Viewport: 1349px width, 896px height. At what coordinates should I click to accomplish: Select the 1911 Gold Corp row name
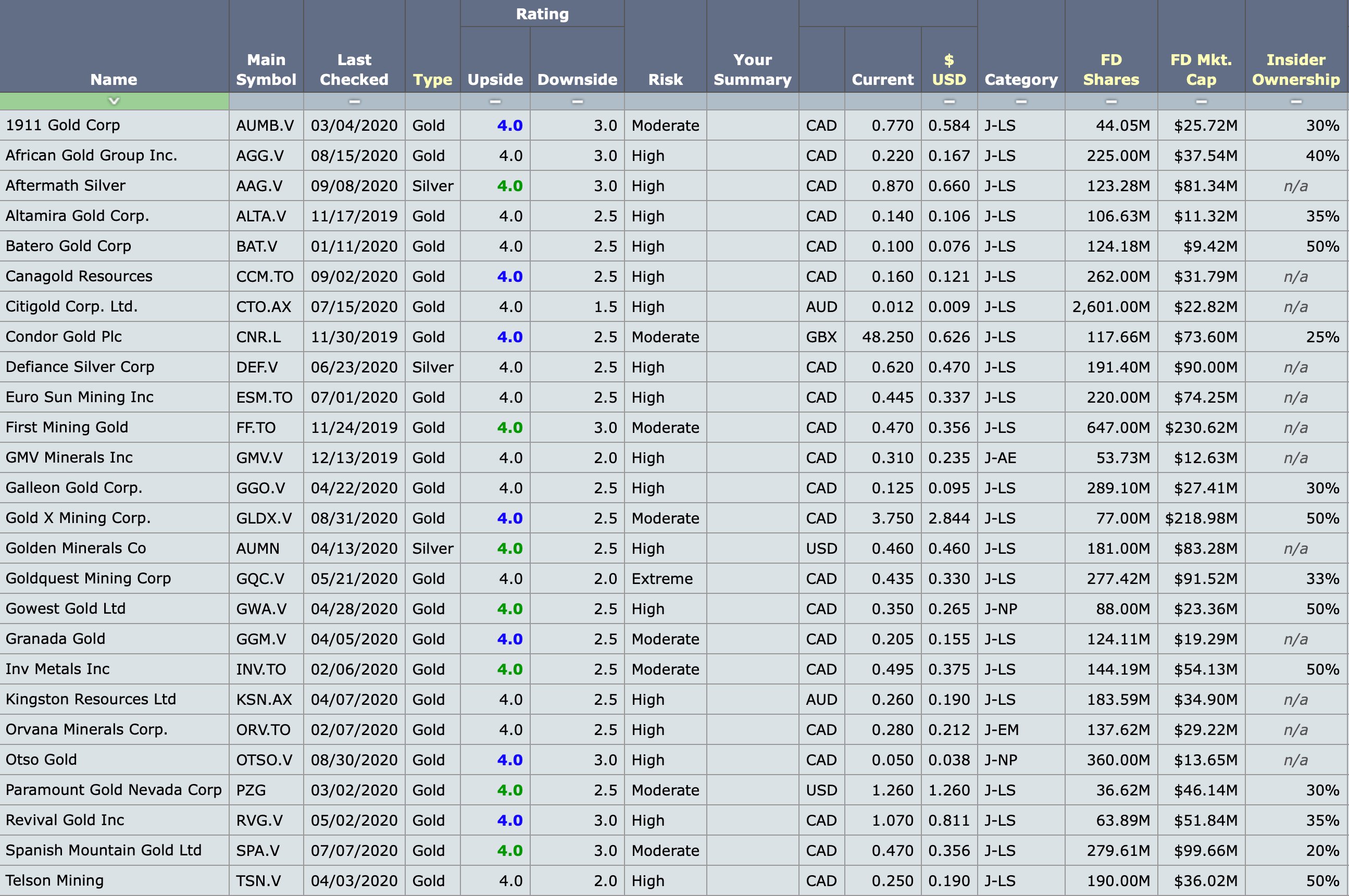click(63, 125)
